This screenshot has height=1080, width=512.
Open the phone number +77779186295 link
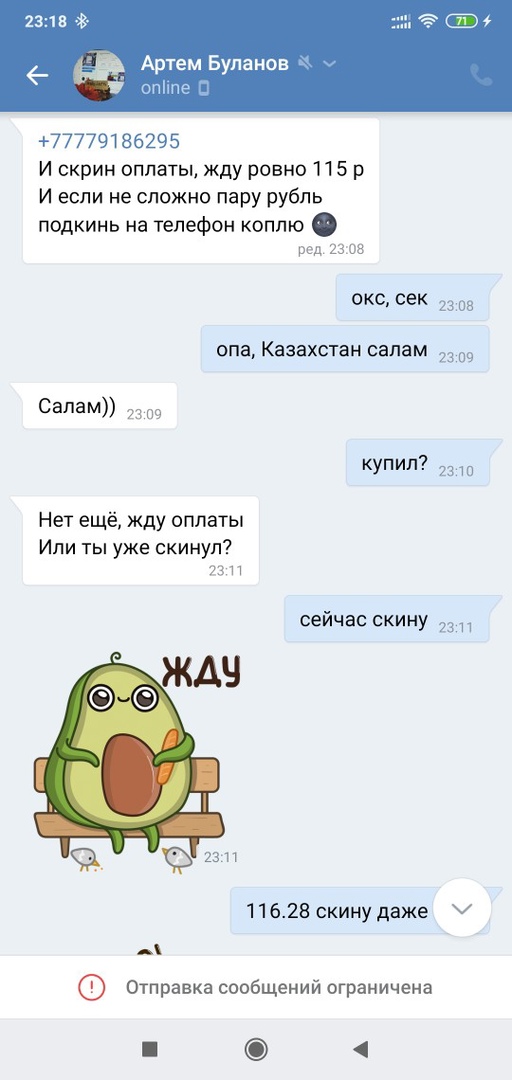point(109,141)
